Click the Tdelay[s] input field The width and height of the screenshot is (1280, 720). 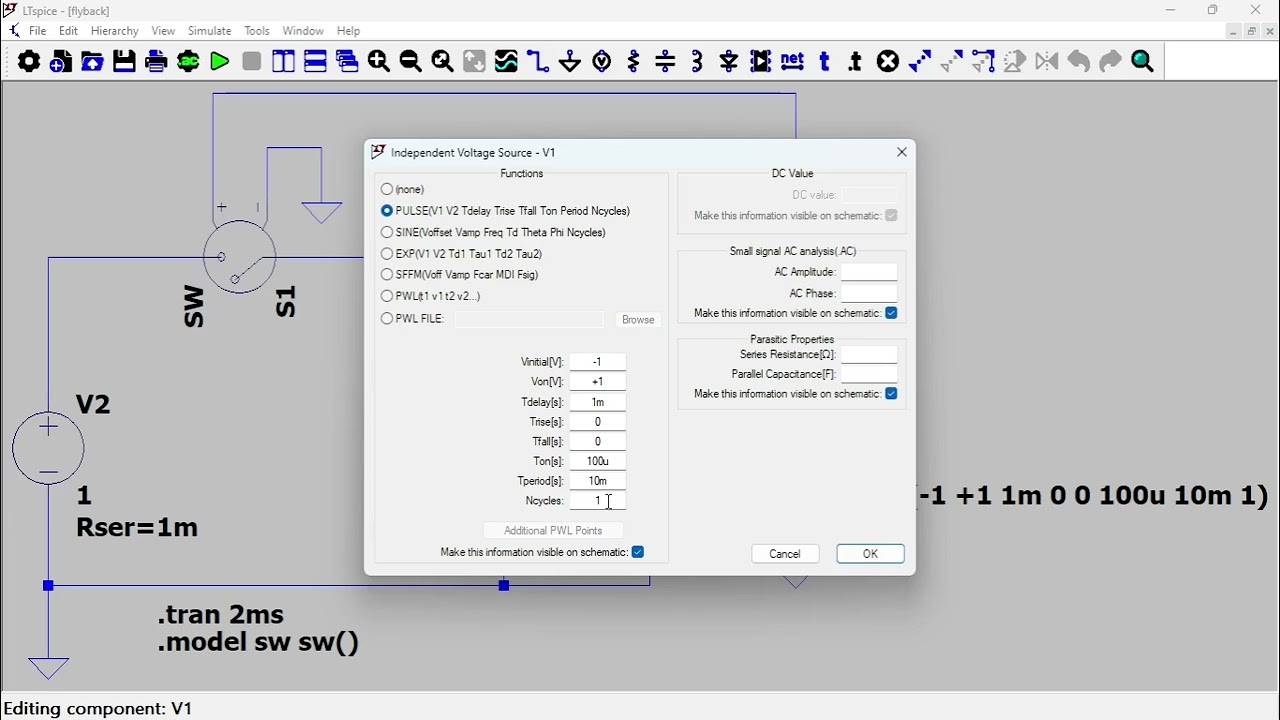pos(598,402)
